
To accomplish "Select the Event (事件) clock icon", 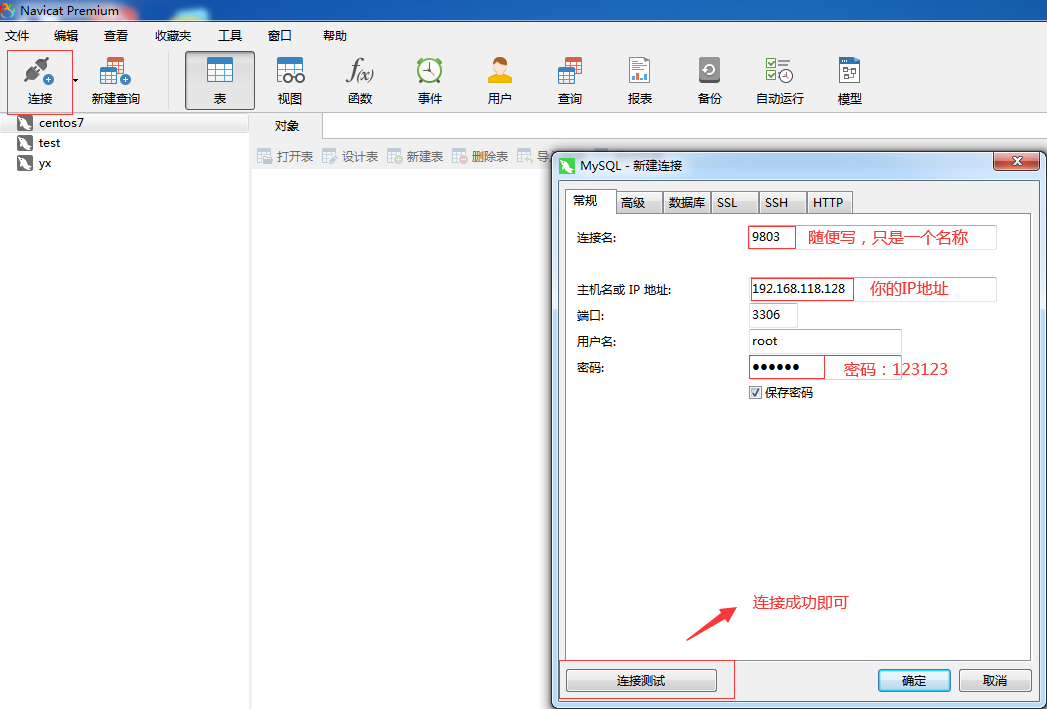I will tap(429, 70).
